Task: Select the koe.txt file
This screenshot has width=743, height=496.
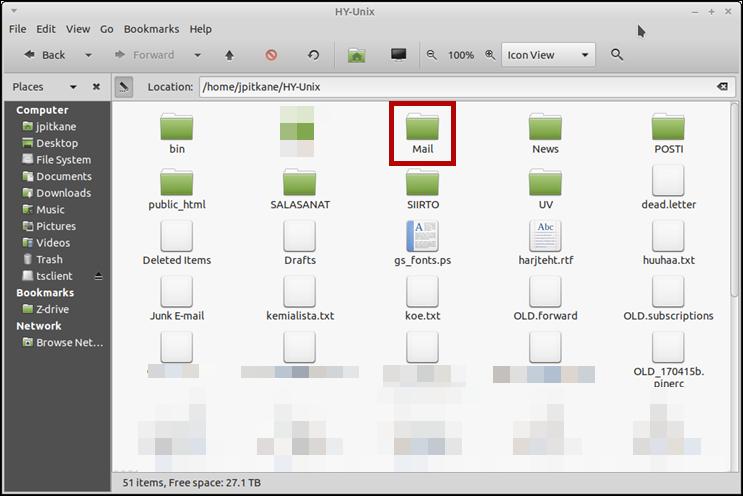Action: coord(422,298)
